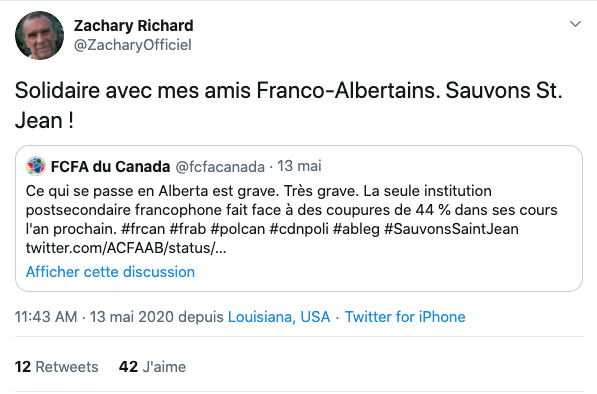The image size is (597, 394).
Task: Open the quoted tweet body text
Action: [x=292, y=219]
